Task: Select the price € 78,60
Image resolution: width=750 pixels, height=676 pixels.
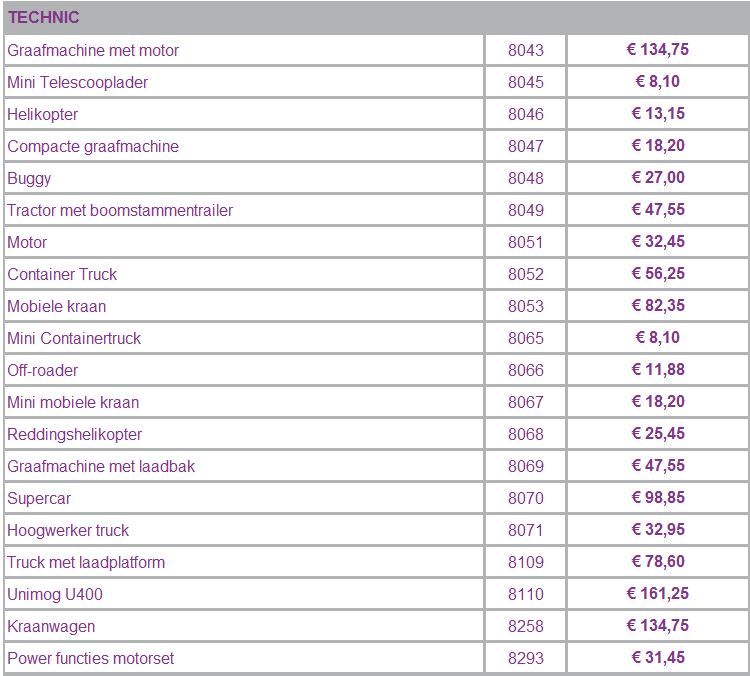Action: [x=658, y=563]
